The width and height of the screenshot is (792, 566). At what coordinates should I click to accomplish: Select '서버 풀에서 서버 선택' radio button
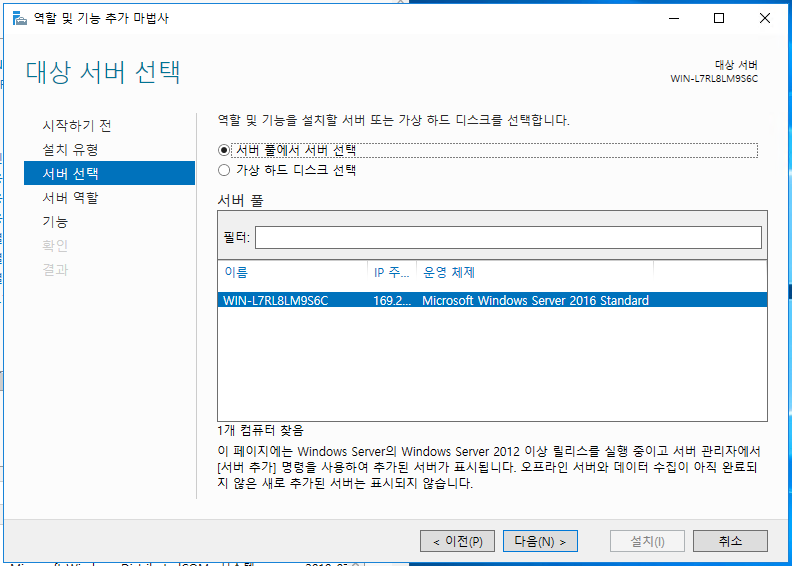[x=224, y=150]
